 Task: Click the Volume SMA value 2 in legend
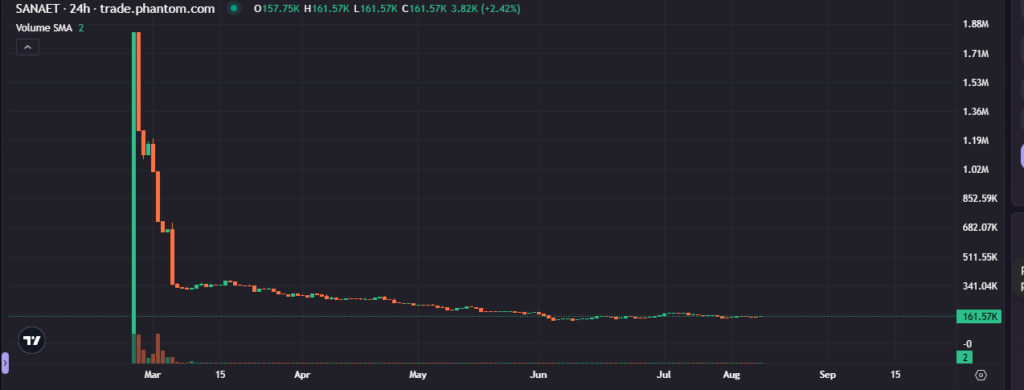[x=81, y=28]
